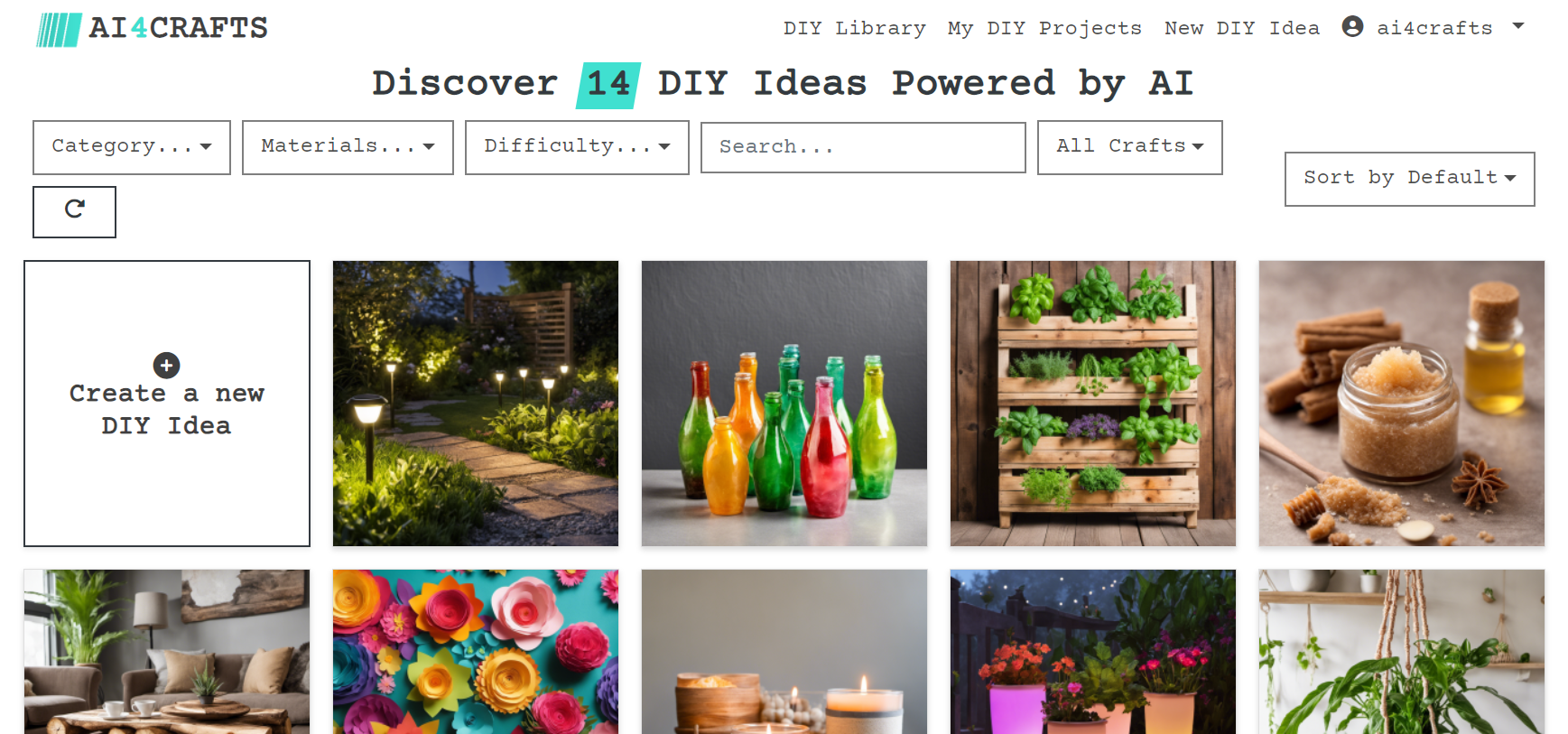
Task: Open My DIY Projects page
Action: [x=1044, y=28]
